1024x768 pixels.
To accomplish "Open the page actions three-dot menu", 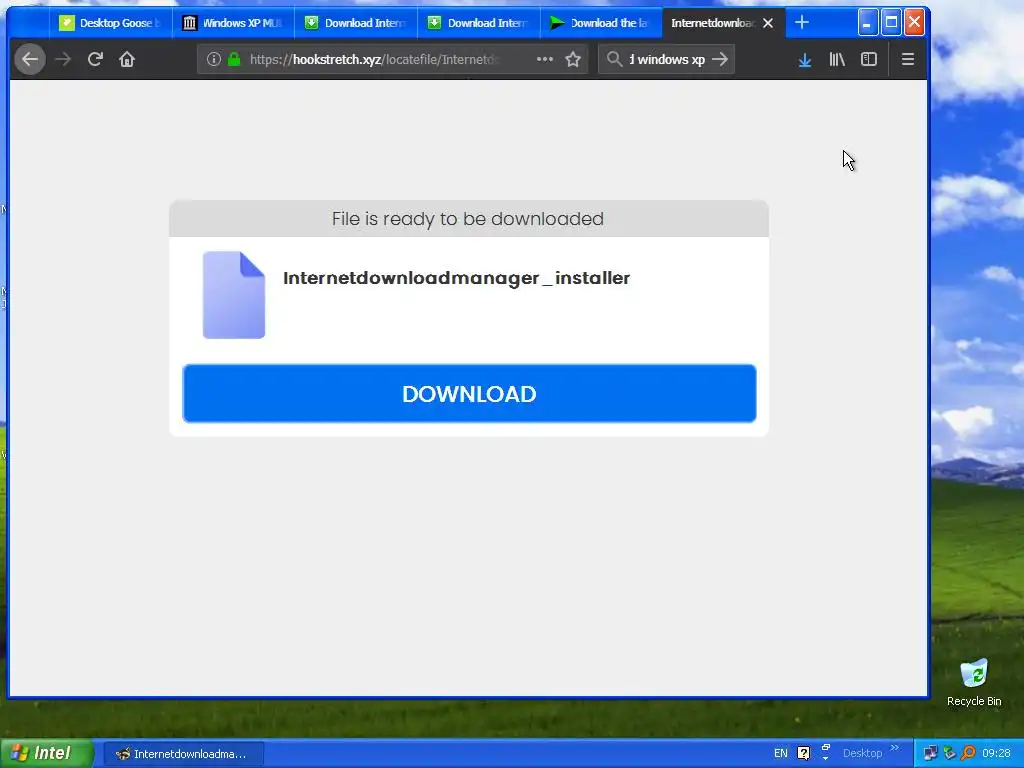I will pos(545,59).
